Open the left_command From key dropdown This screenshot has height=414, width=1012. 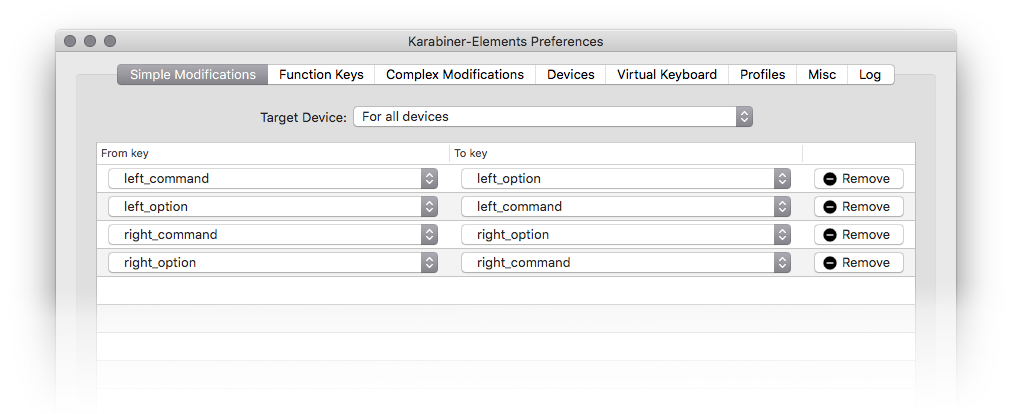pyautogui.click(x=273, y=179)
